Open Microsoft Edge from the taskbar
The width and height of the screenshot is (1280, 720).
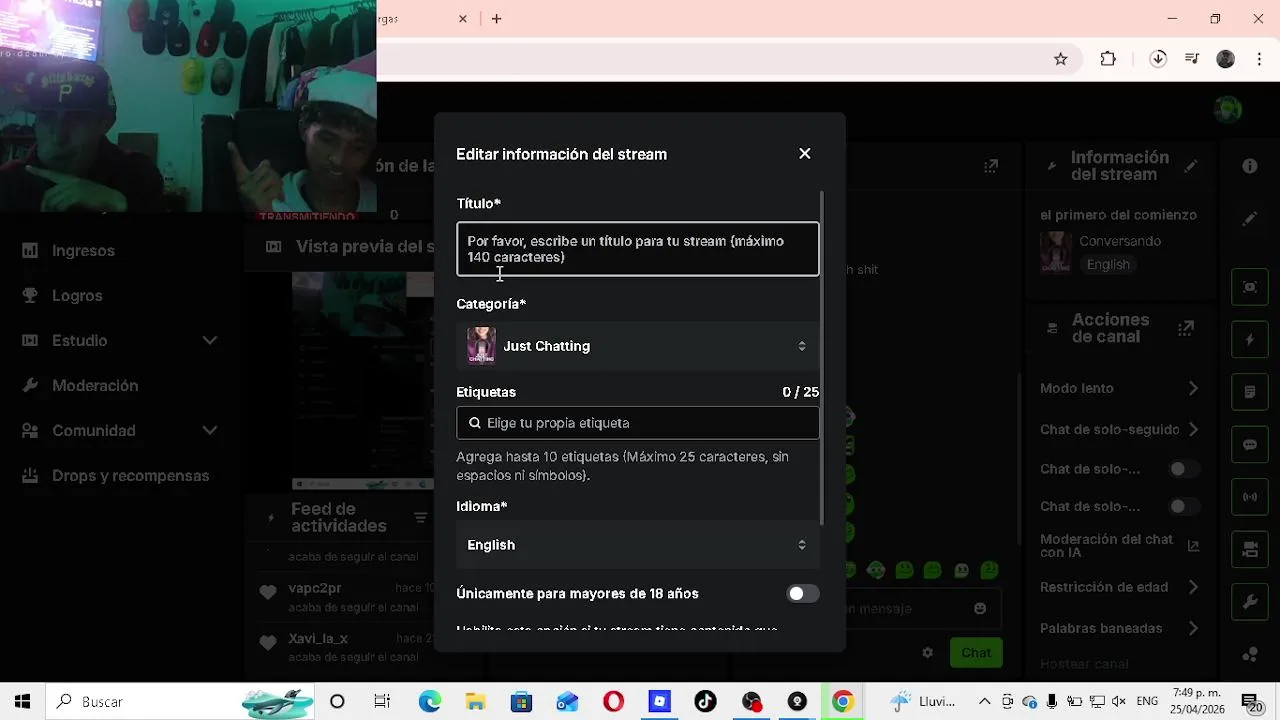click(x=429, y=702)
